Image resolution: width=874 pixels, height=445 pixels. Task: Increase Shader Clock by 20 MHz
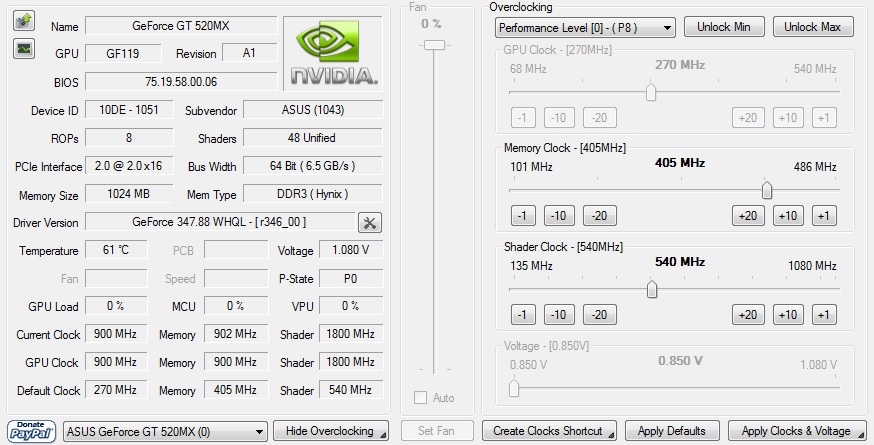[747, 314]
